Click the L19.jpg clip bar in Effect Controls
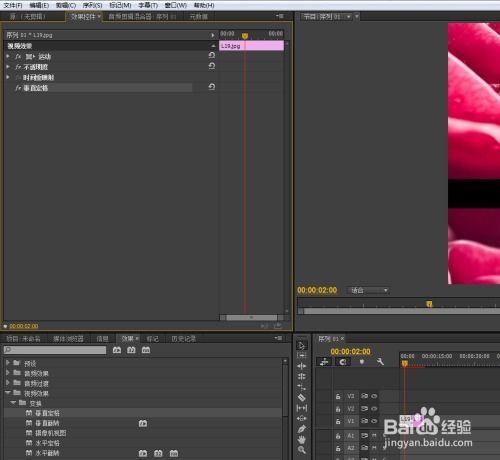 click(x=251, y=46)
